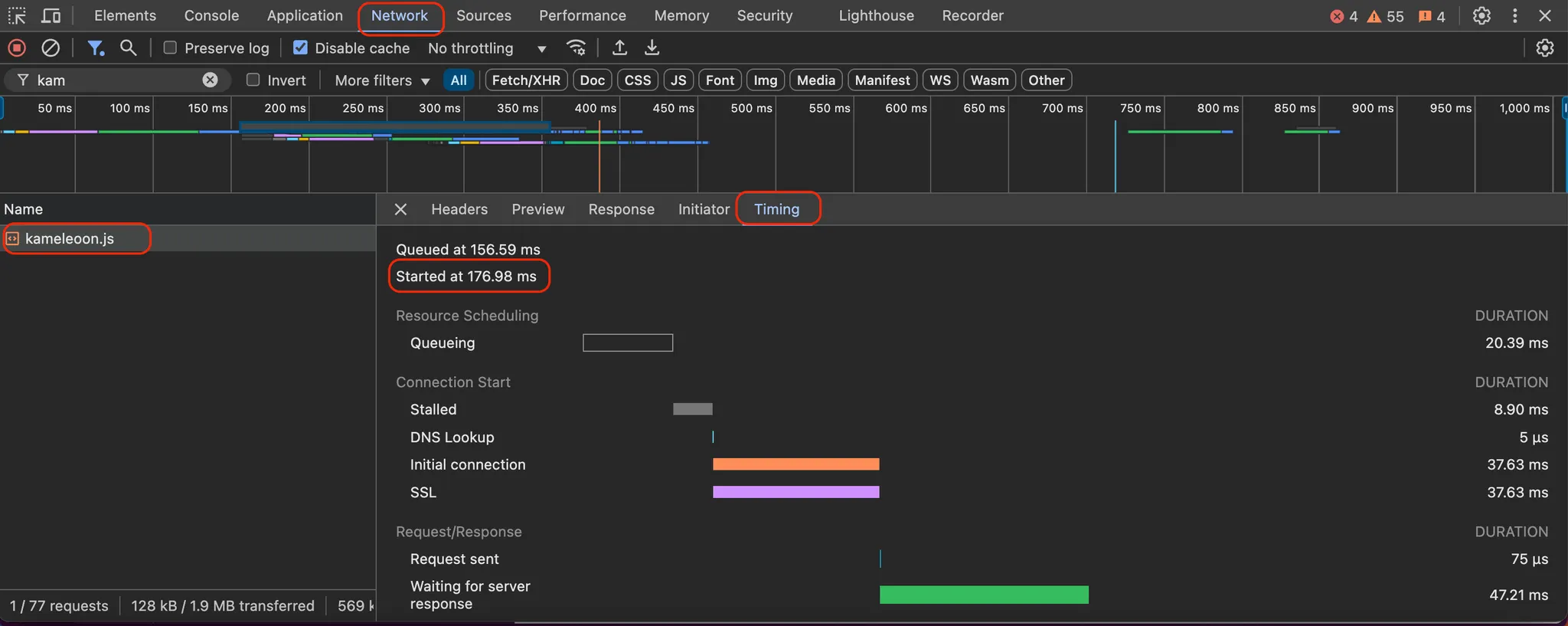The height and width of the screenshot is (626, 1568).
Task: Clear the kam filter text
Action: (x=211, y=80)
